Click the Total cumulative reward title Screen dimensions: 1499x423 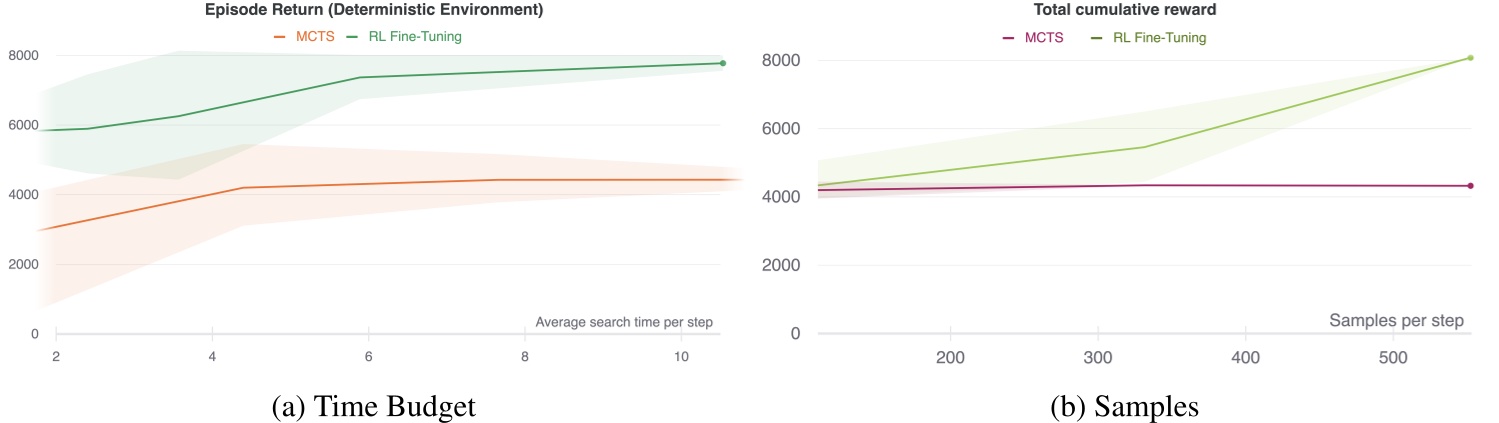tap(1104, 11)
